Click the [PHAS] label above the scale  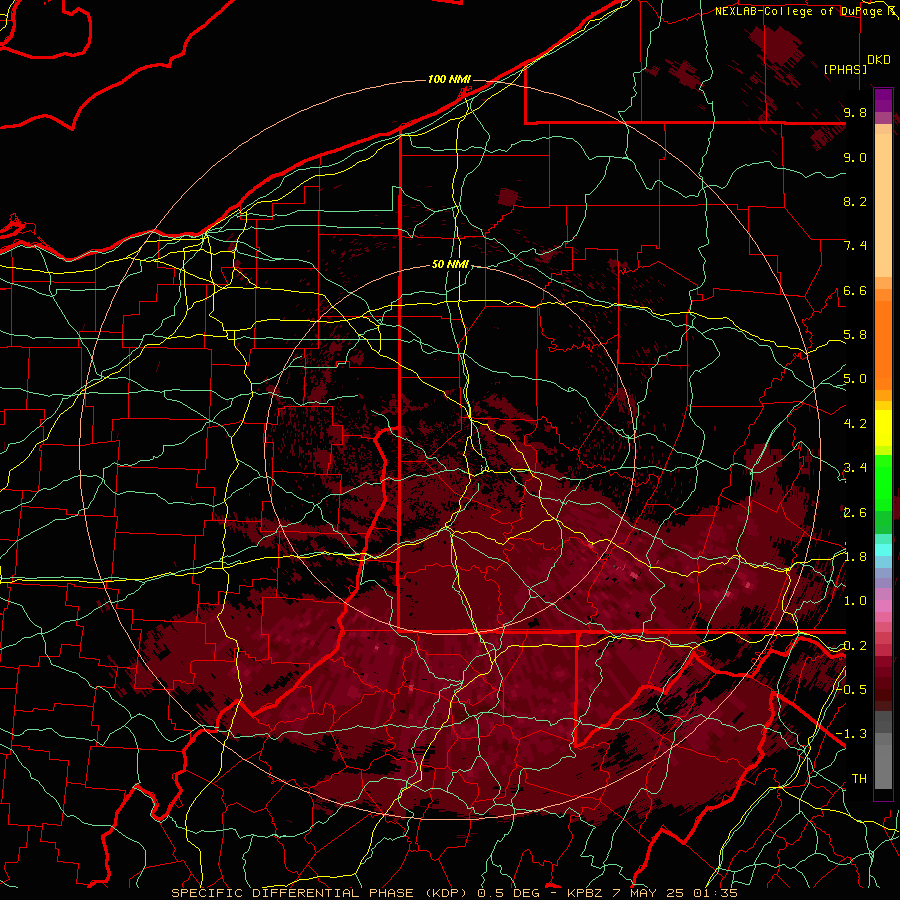pos(845,69)
